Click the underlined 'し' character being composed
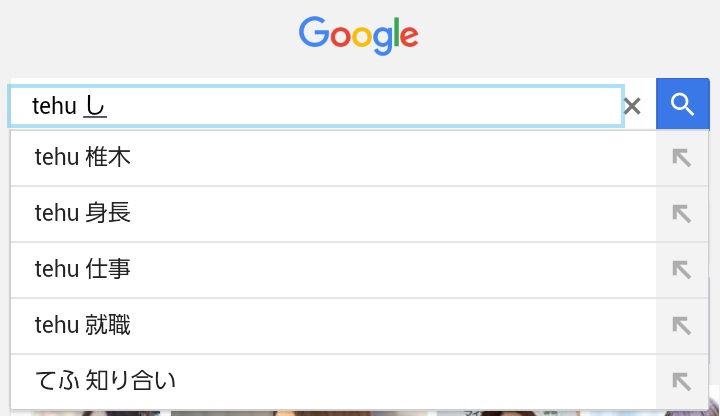 pos(95,106)
